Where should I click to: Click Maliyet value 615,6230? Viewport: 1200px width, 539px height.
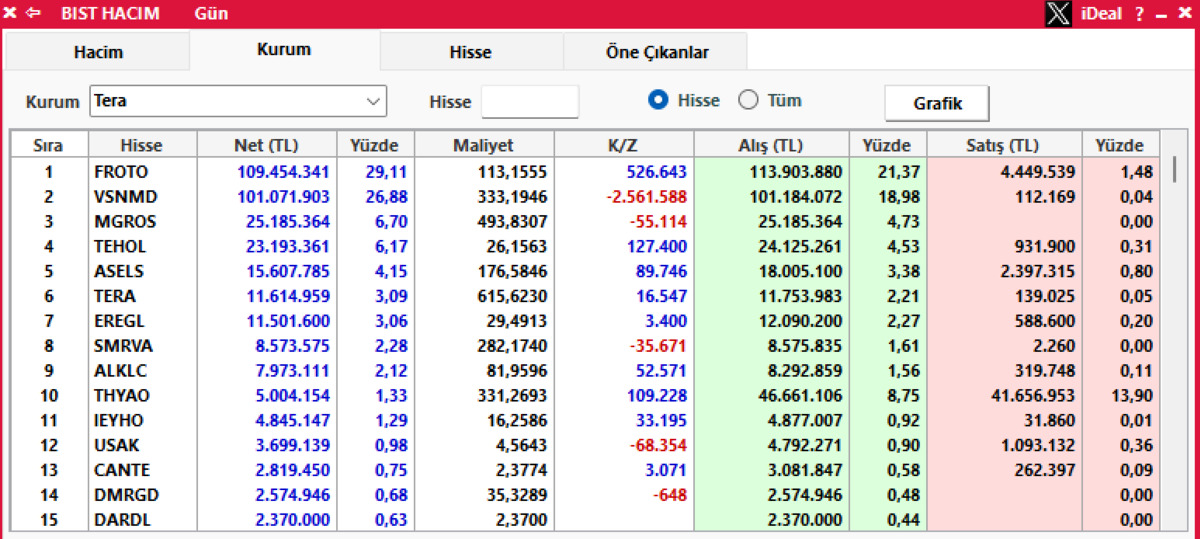click(513, 296)
